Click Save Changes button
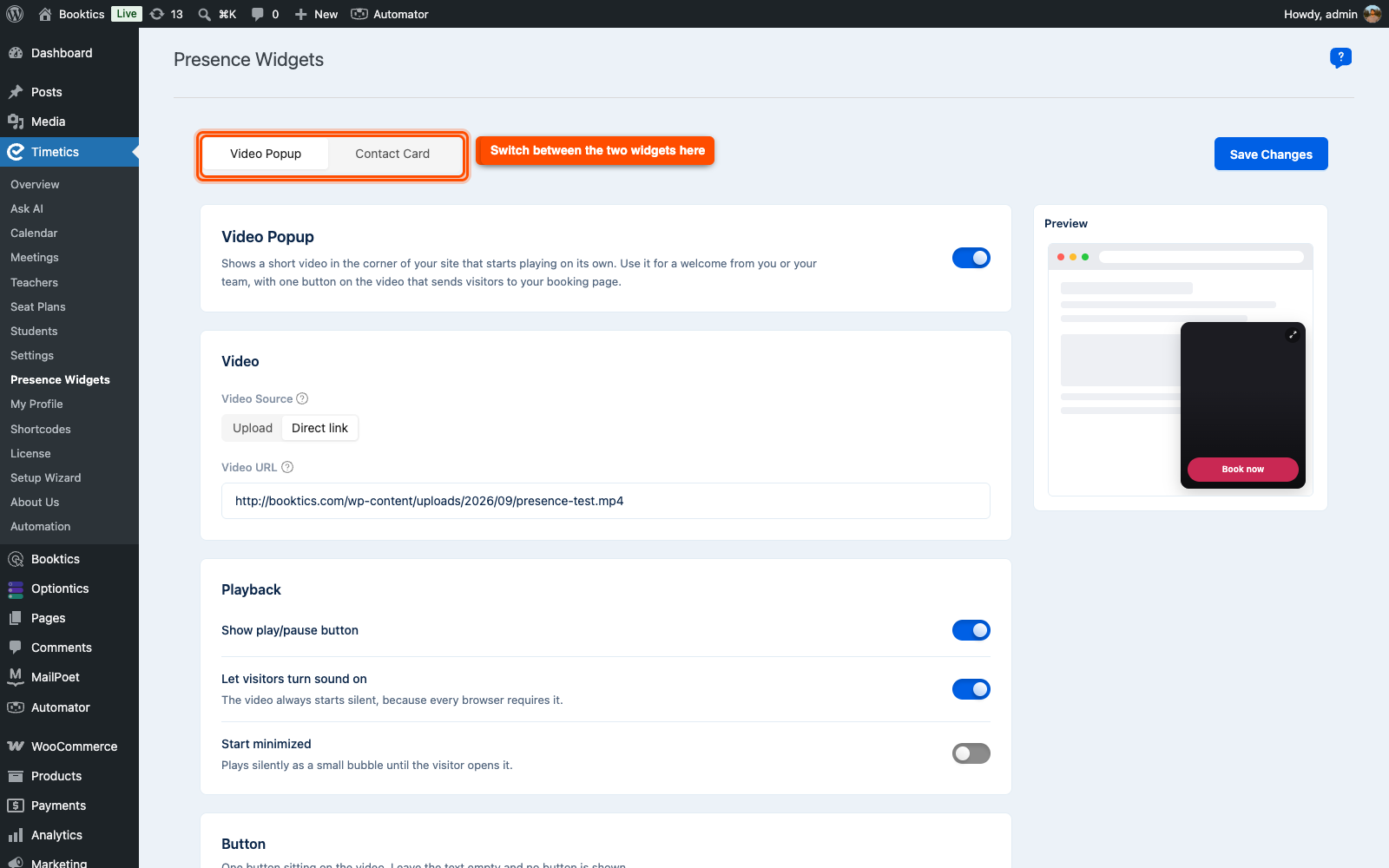1389x868 pixels. (x=1271, y=154)
